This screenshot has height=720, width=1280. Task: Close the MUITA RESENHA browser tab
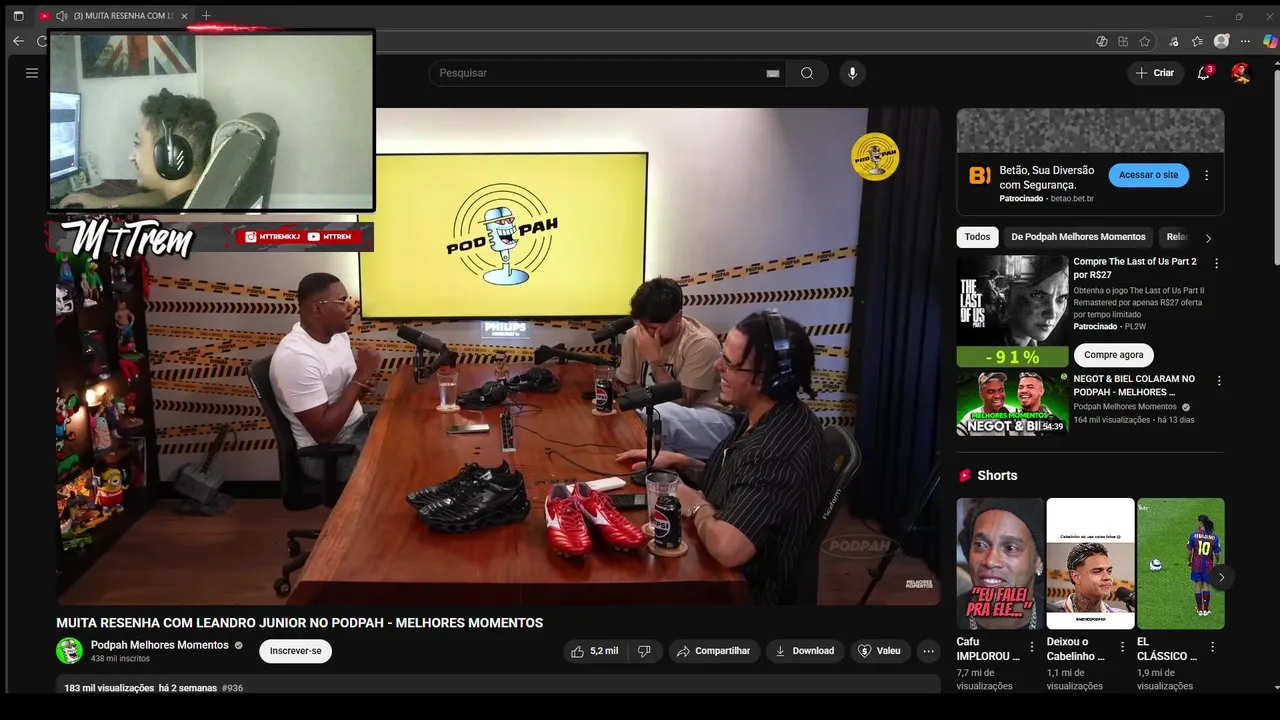[x=184, y=16]
